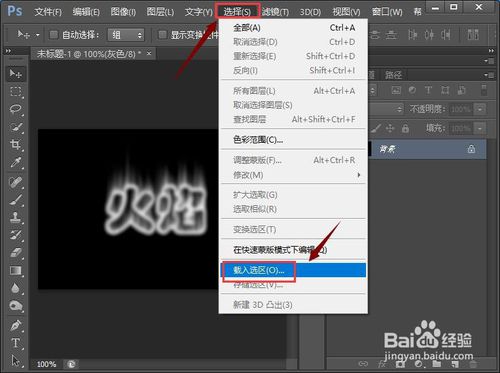The height and width of the screenshot is (373, 500).
Task: Open the layers panel flyout menu
Action: (489, 75)
